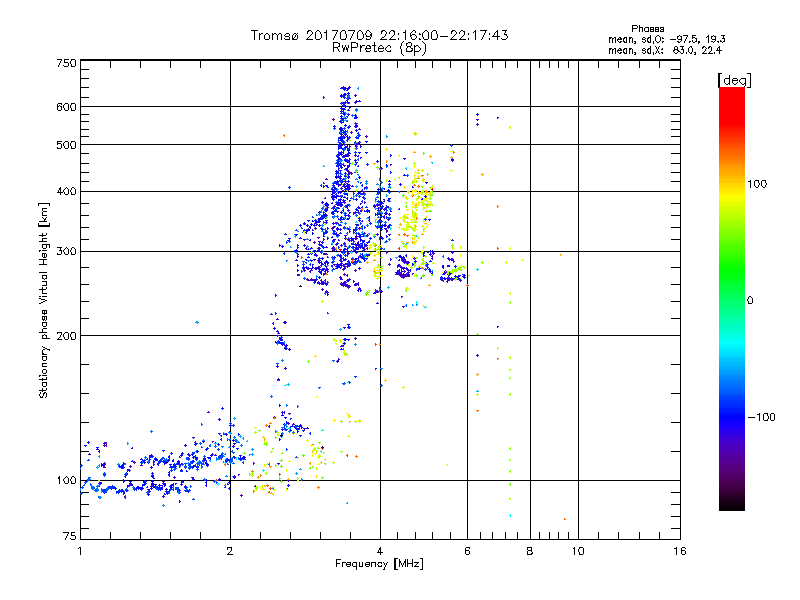Click the 'Stationary phase Virtual Height [km]' axis label
This screenshot has height=600, width=800.
point(44,300)
